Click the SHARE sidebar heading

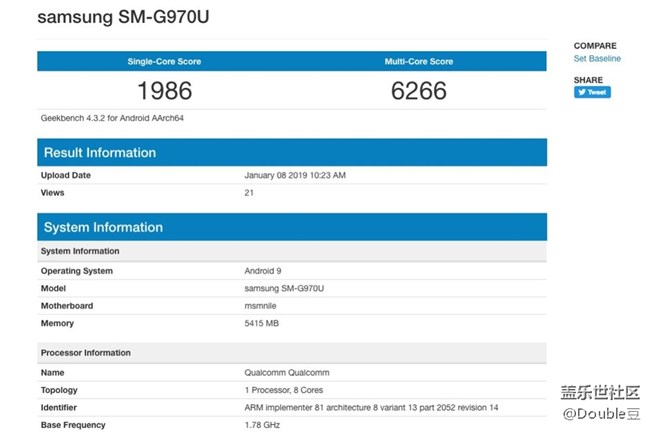point(588,80)
